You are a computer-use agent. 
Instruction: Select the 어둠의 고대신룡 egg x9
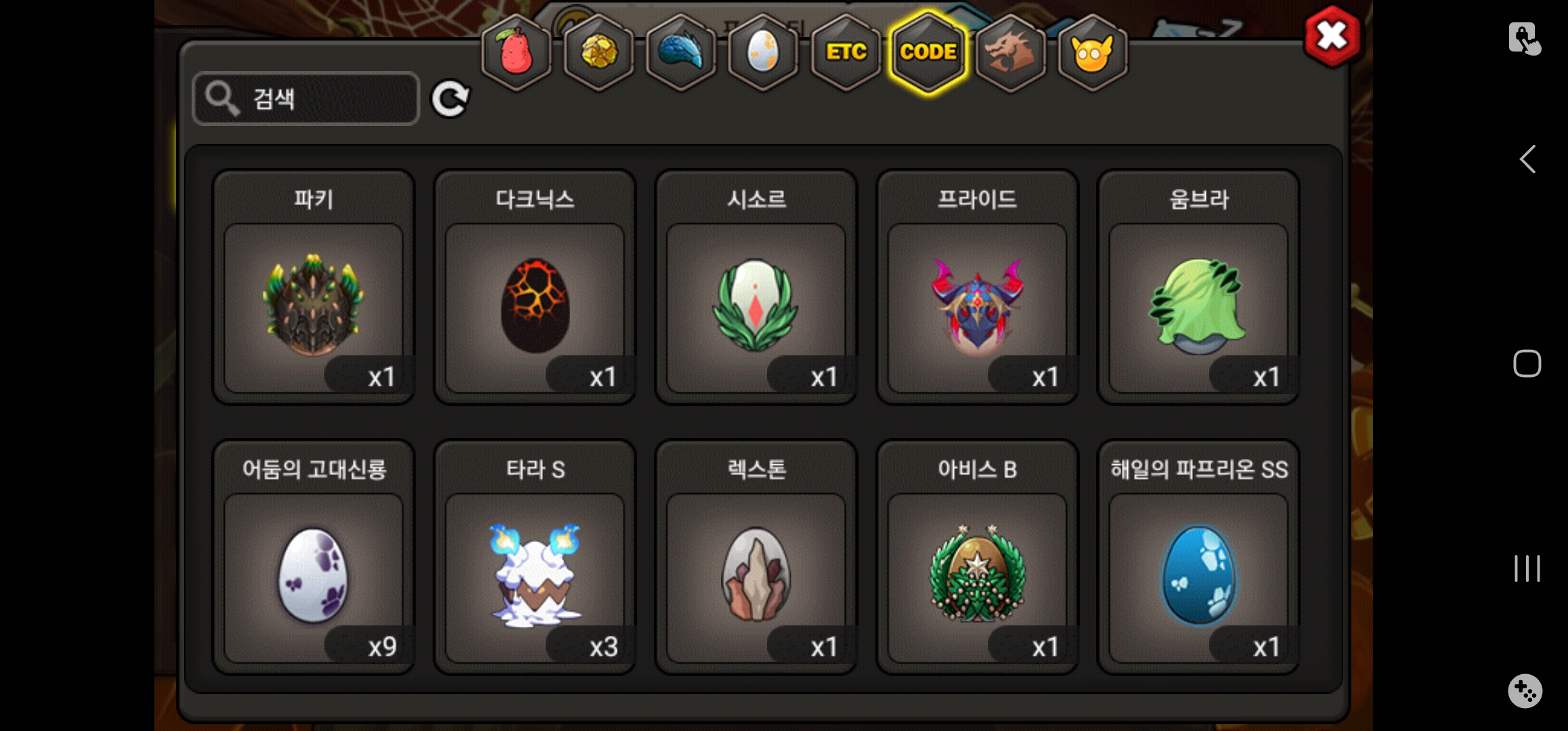pyautogui.click(x=313, y=557)
